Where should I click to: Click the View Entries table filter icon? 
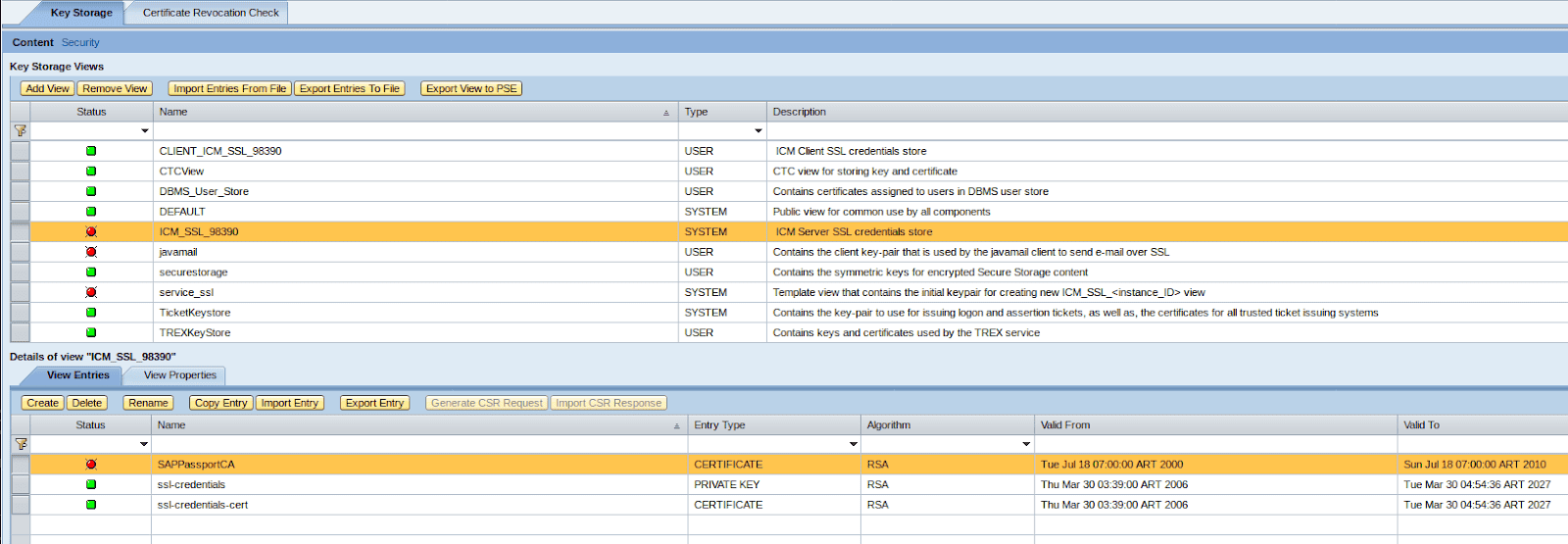pyautogui.click(x=20, y=444)
